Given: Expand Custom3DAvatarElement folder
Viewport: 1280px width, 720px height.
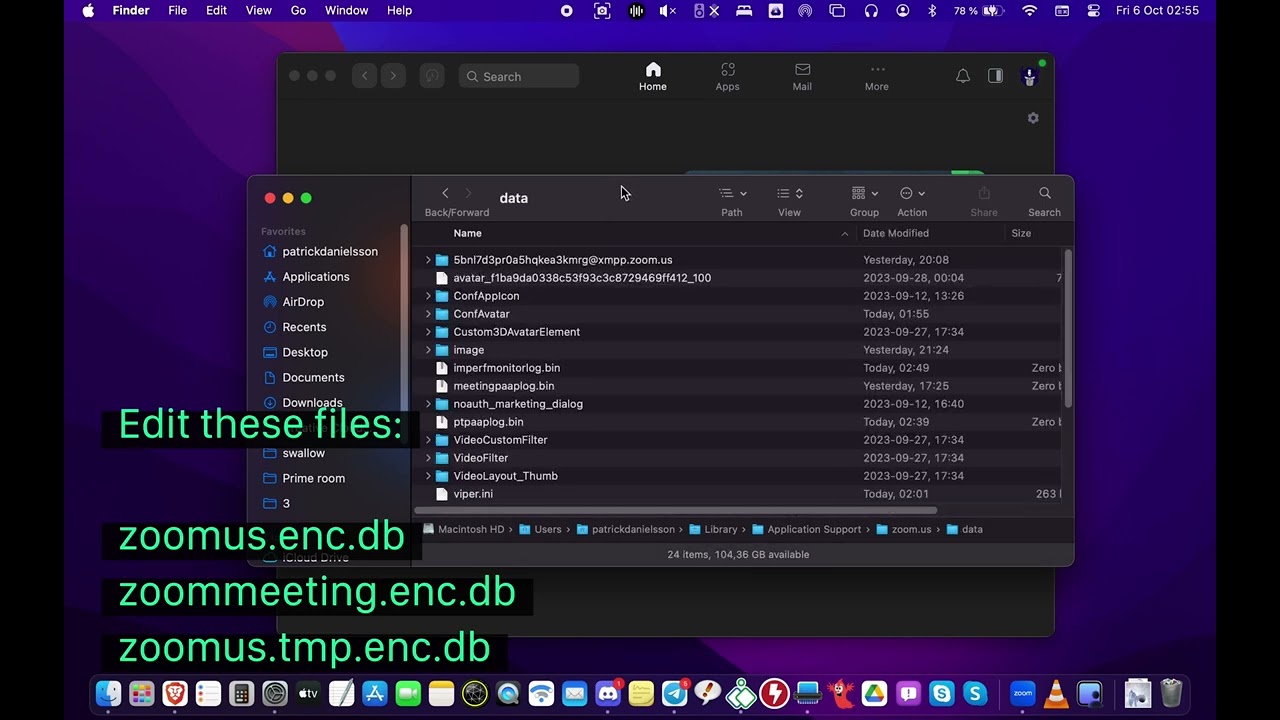Looking at the screenshot, I should point(428,332).
